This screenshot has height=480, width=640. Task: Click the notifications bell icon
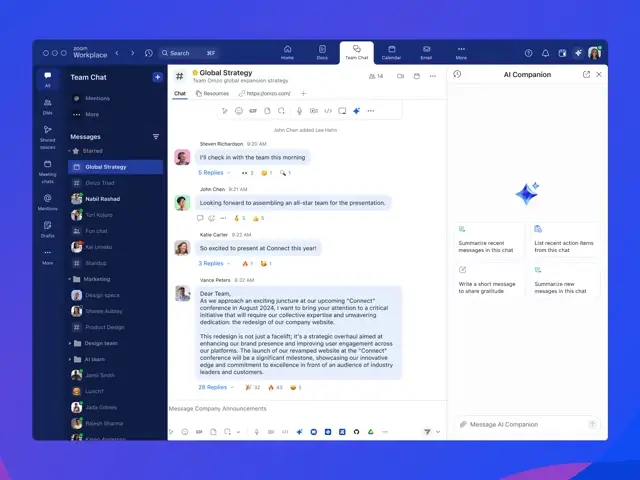pyautogui.click(x=546, y=53)
